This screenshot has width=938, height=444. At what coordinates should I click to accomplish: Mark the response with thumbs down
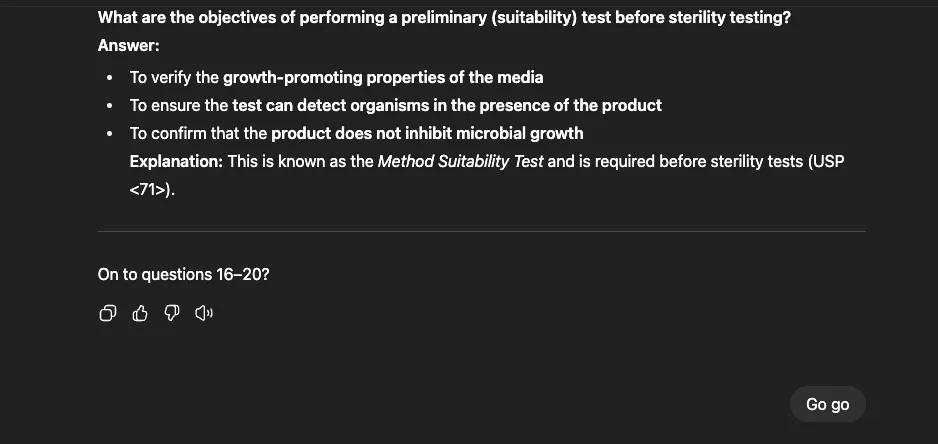171,314
